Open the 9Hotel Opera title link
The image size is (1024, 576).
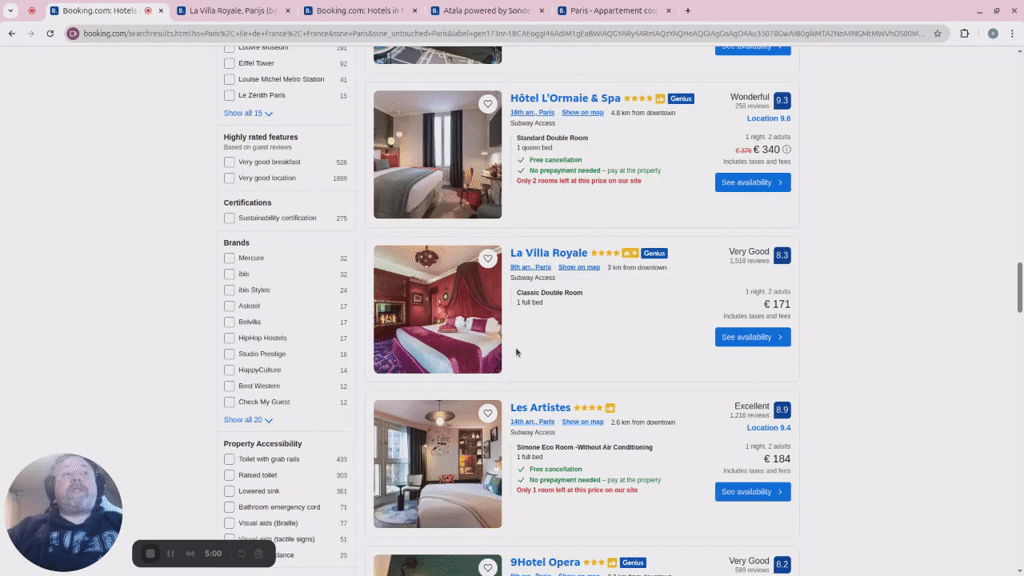[545, 562]
